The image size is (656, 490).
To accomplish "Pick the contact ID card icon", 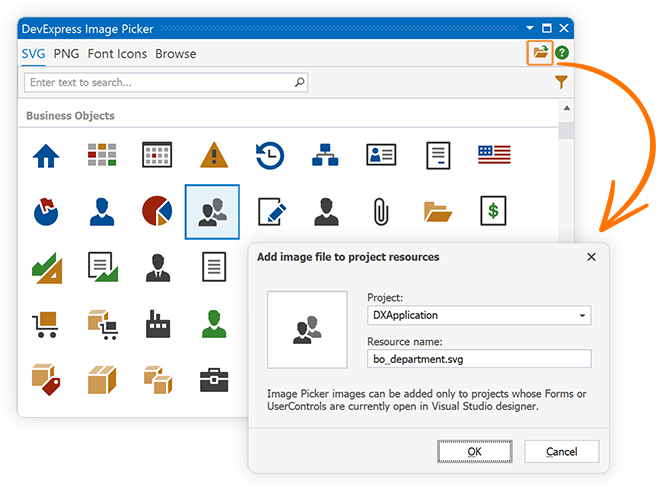I will [381, 155].
